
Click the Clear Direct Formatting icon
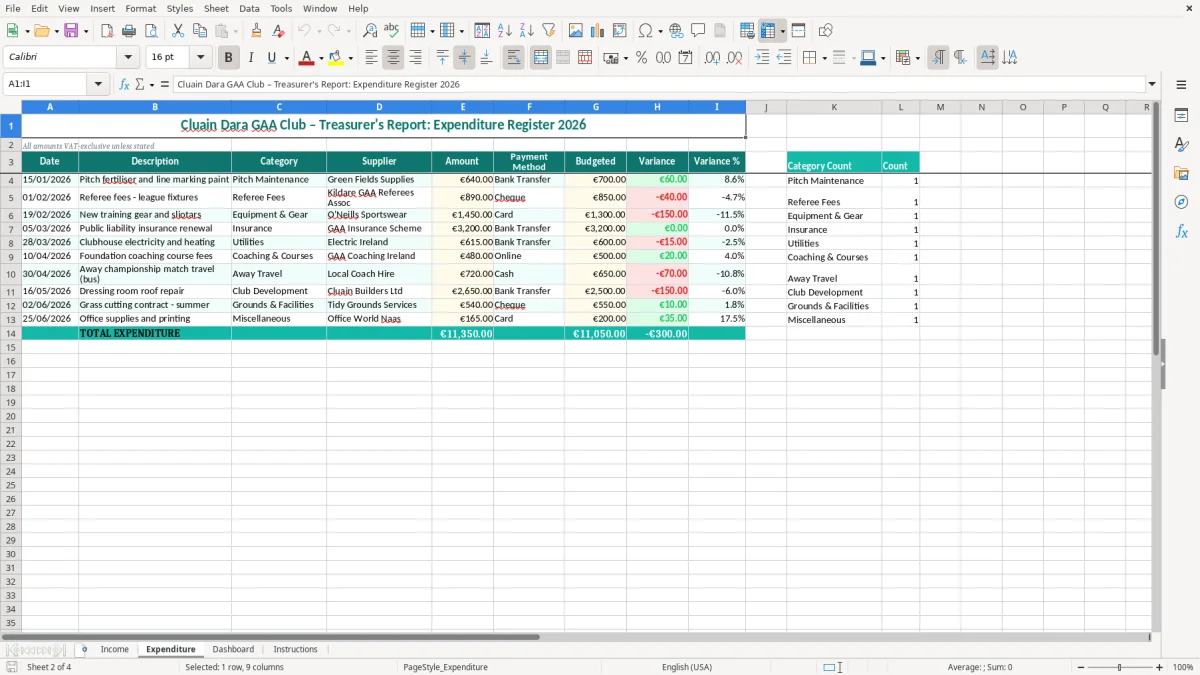coord(278,31)
